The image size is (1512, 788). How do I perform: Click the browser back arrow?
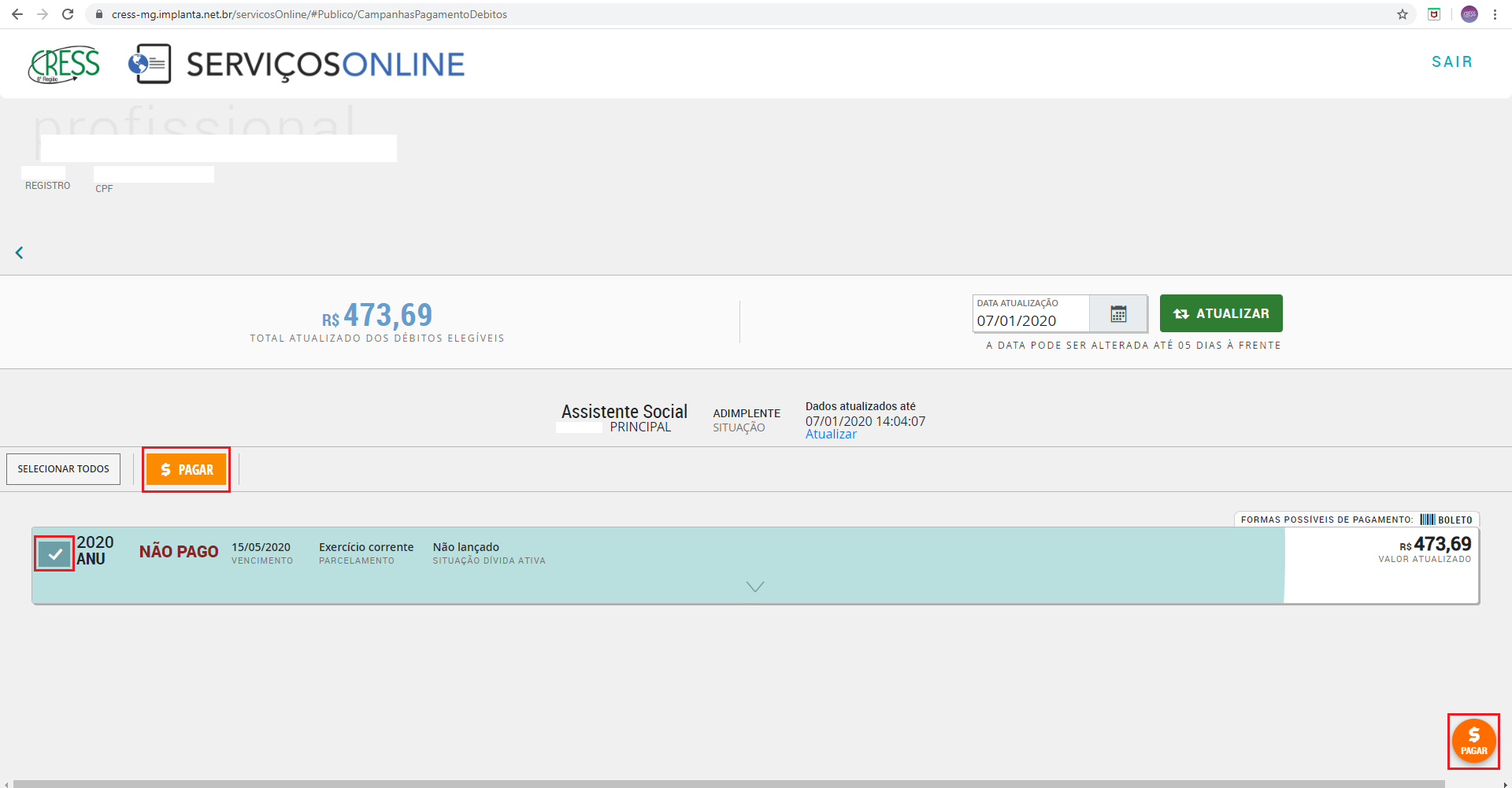tap(17, 14)
